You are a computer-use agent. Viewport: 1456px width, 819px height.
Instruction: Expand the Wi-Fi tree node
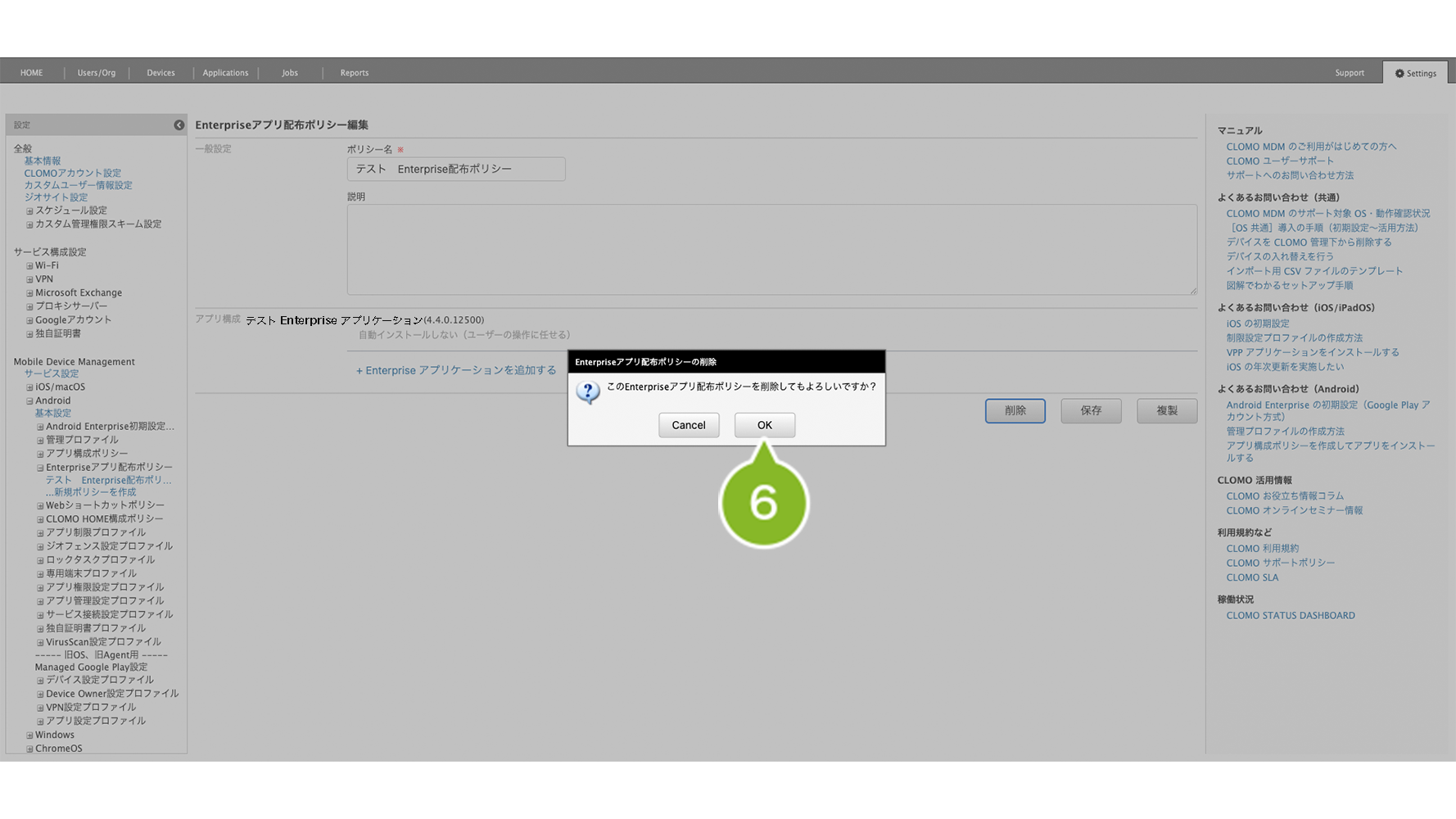tap(29, 266)
